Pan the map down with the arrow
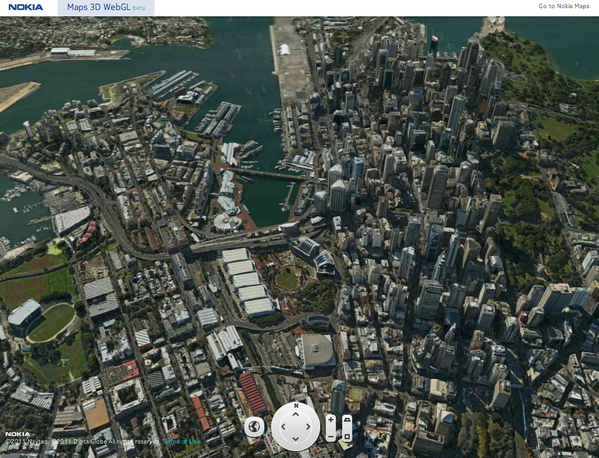The image size is (599, 458). click(296, 439)
